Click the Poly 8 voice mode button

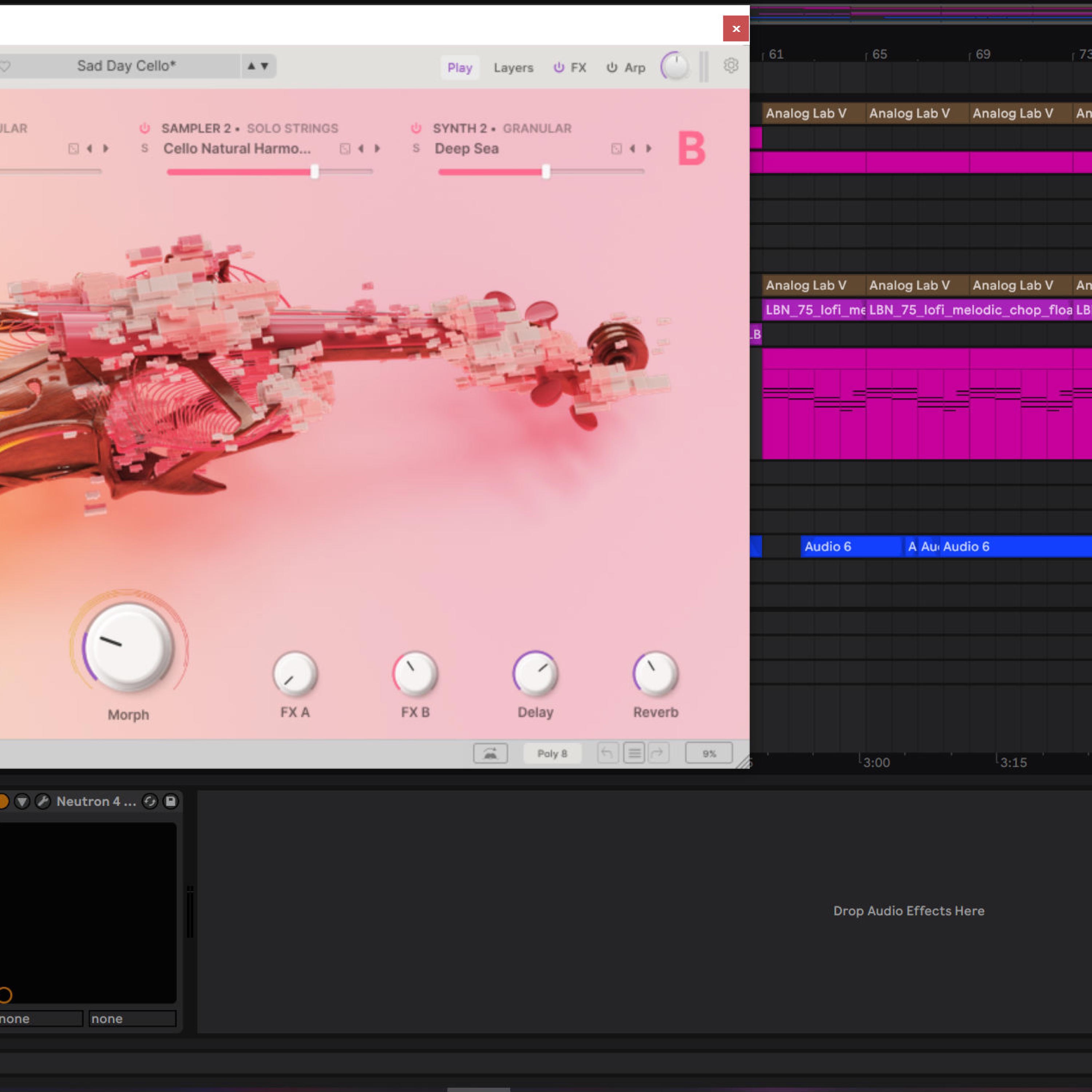[552, 753]
